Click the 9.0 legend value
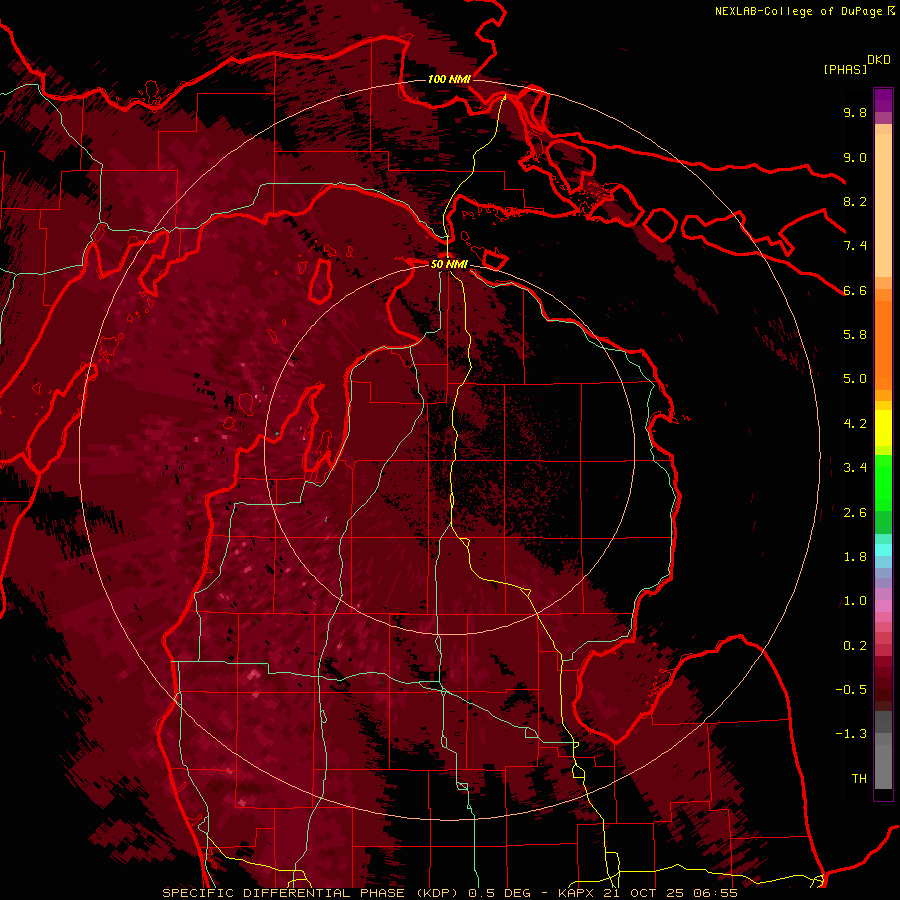The width and height of the screenshot is (900, 900). tap(855, 157)
